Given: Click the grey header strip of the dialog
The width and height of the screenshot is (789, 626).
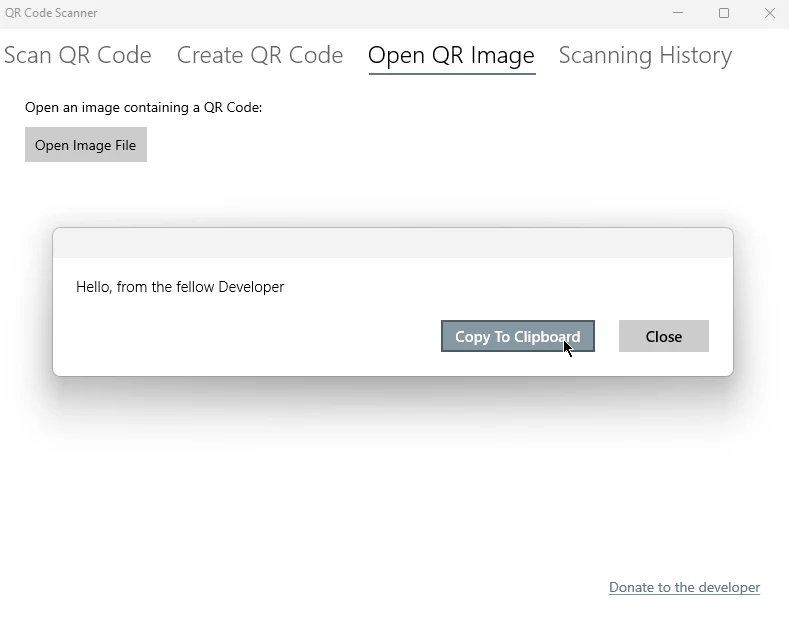Looking at the screenshot, I should pos(392,243).
